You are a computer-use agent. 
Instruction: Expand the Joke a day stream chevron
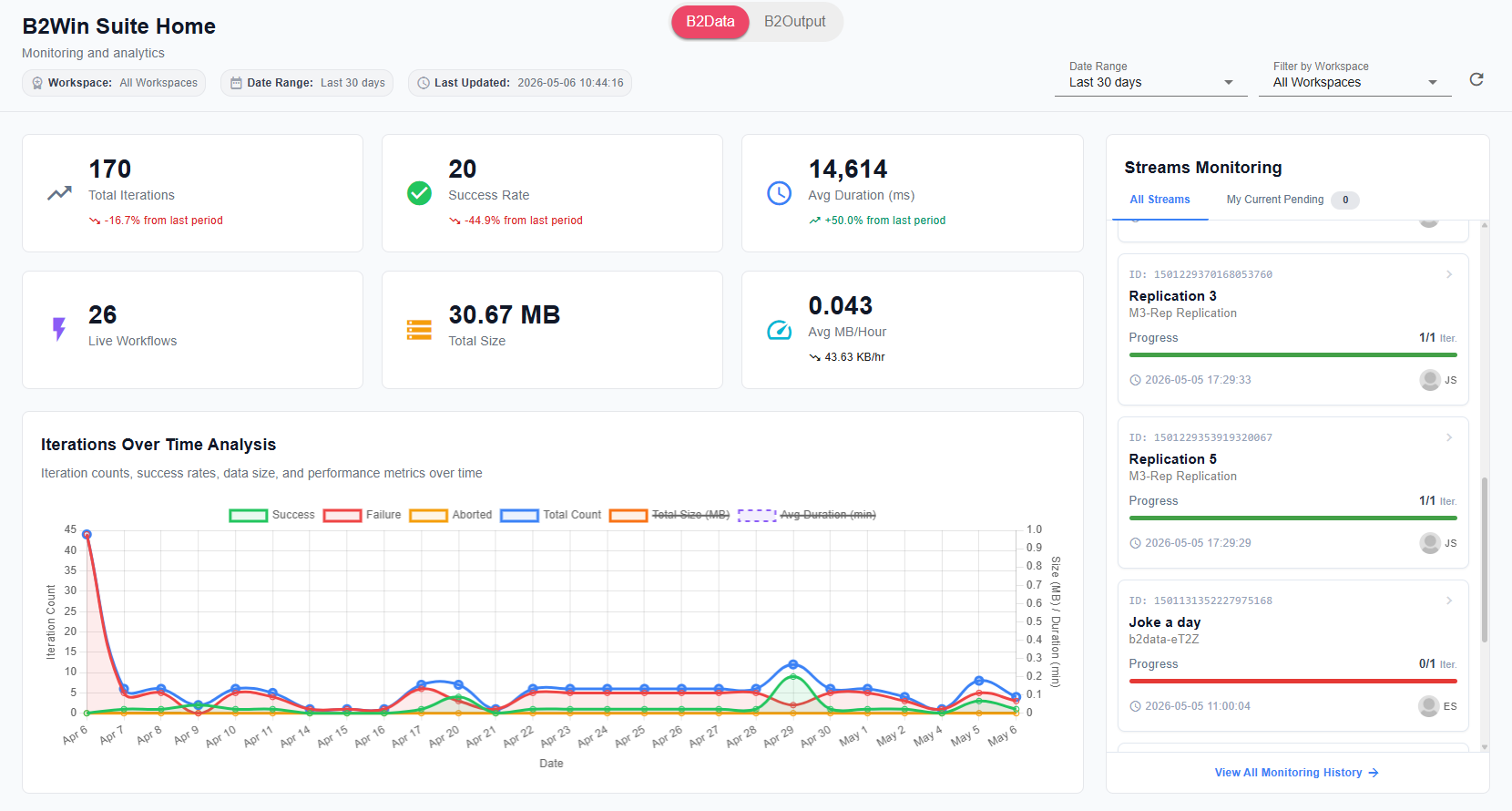(x=1449, y=601)
